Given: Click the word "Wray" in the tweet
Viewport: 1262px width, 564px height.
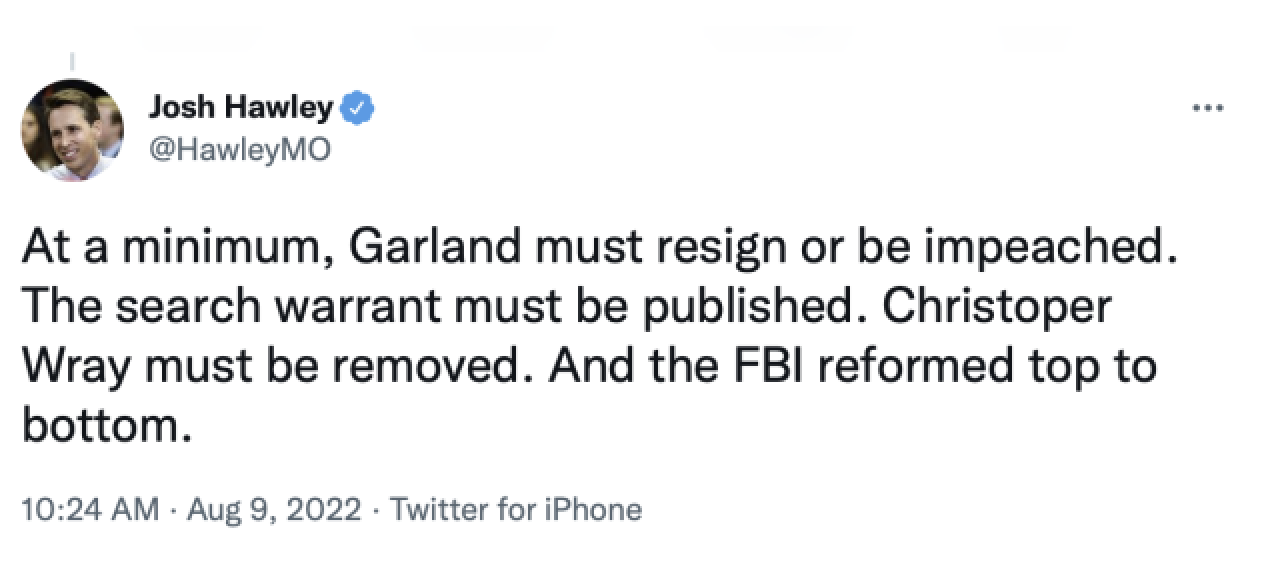Looking at the screenshot, I should [70, 367].
